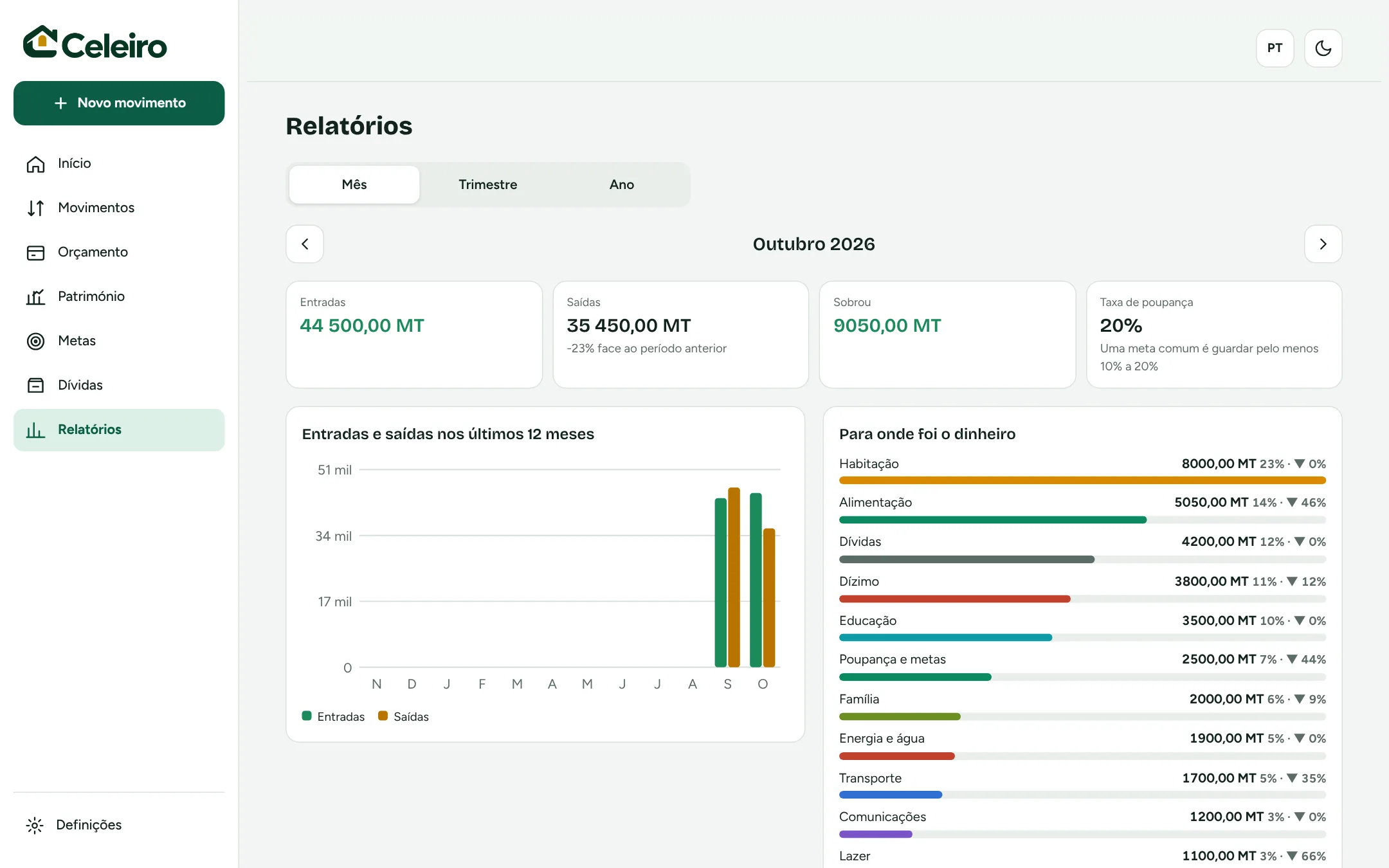The width and height of the screenshot is (1389, 868).
Task: Switch language using PT button
Action: pos(1275,48)
